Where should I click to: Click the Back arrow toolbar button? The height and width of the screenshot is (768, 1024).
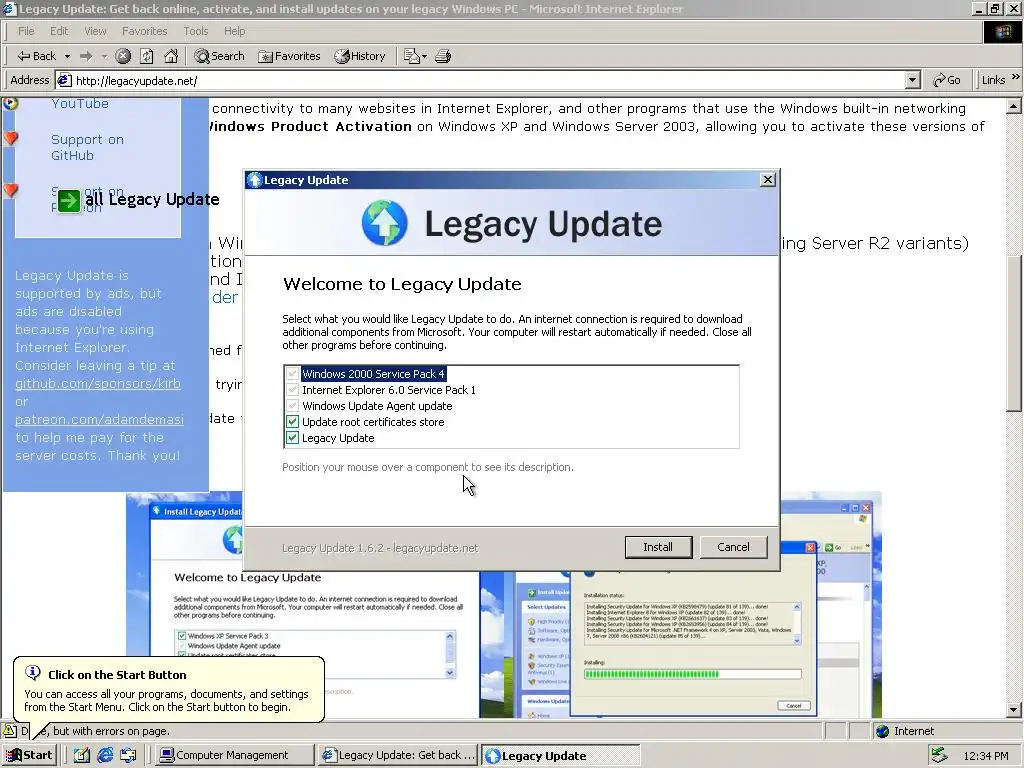coord(37,56)
